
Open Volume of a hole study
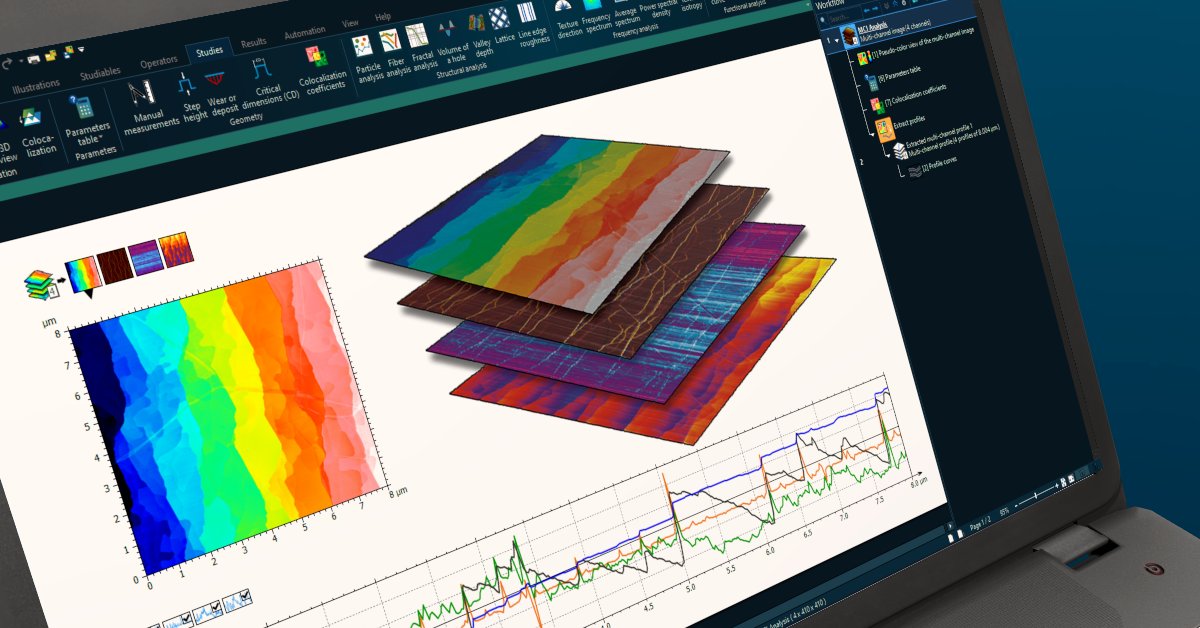click(x=452, y=42)
